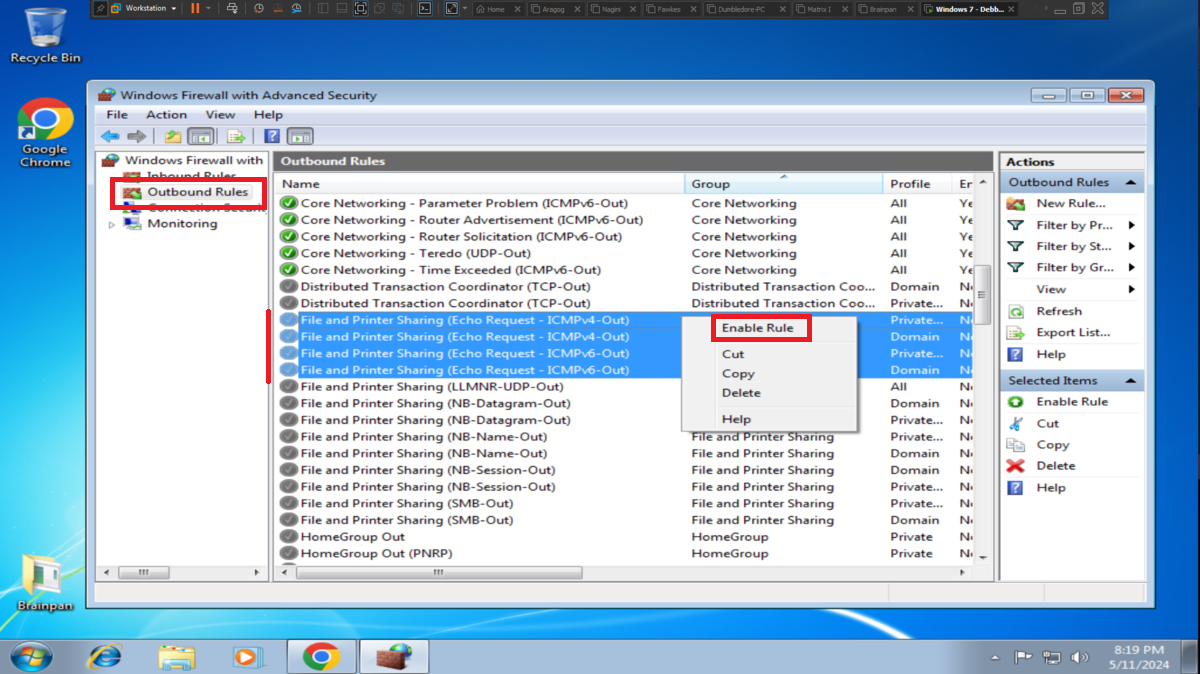
Task: Expand the Filter by State submenu arrow
Action: (x=1132, y=247)
